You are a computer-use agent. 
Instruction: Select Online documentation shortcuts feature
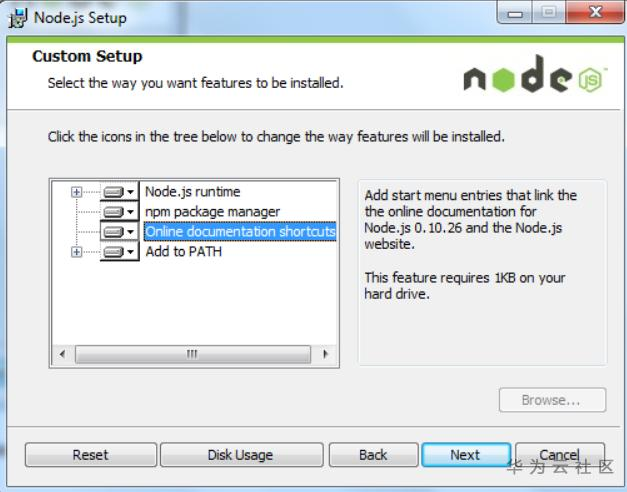[x=240, y=232]
